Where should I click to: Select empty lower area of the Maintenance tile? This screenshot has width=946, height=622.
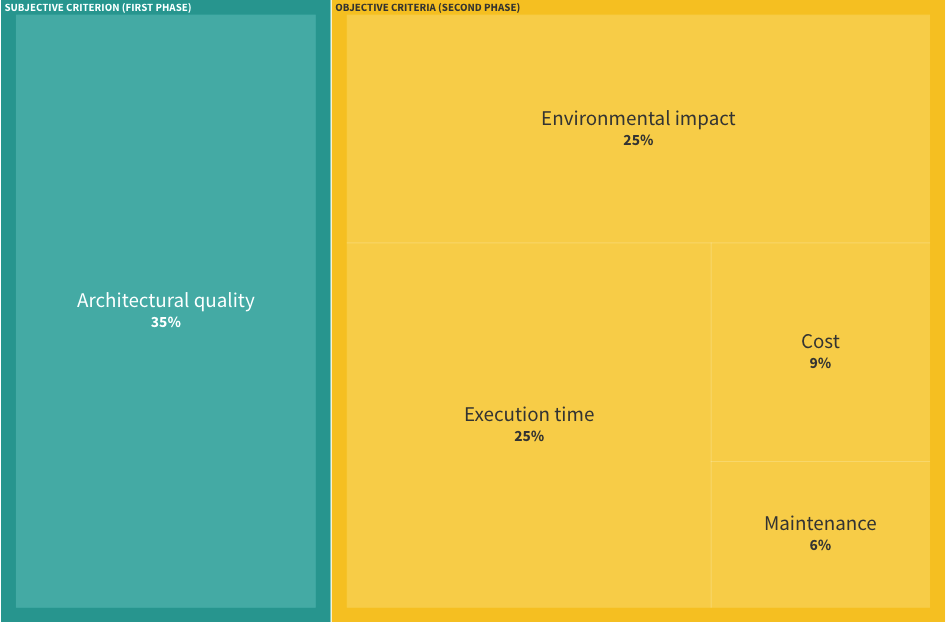click(x=820, y=585)
